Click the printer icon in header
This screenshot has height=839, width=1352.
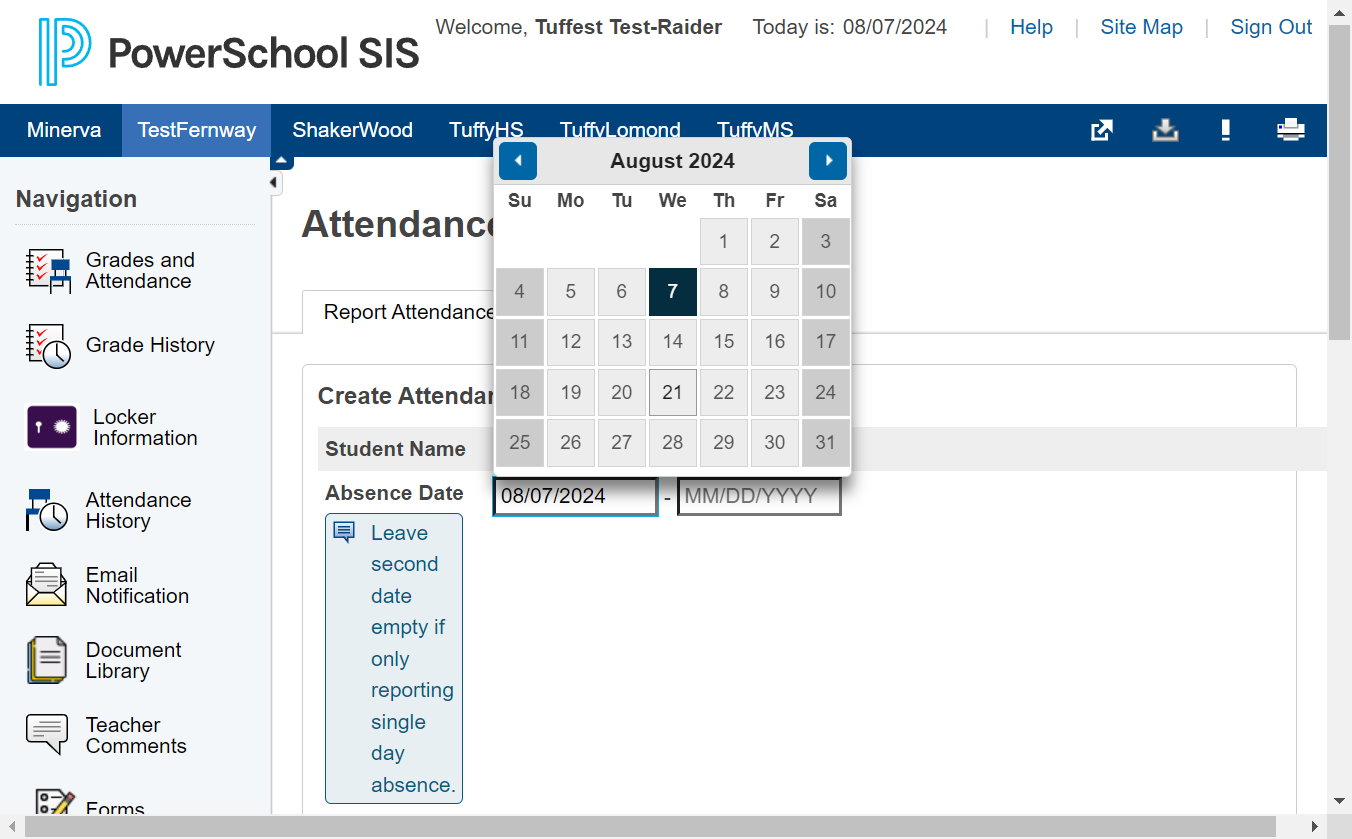click(x=1291, y=130)
